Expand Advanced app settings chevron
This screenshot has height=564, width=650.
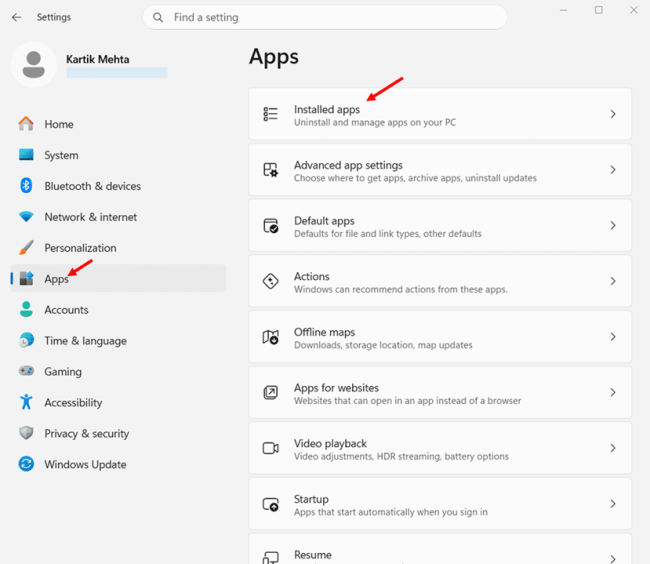pyautogui.click(x=613, y=169)
